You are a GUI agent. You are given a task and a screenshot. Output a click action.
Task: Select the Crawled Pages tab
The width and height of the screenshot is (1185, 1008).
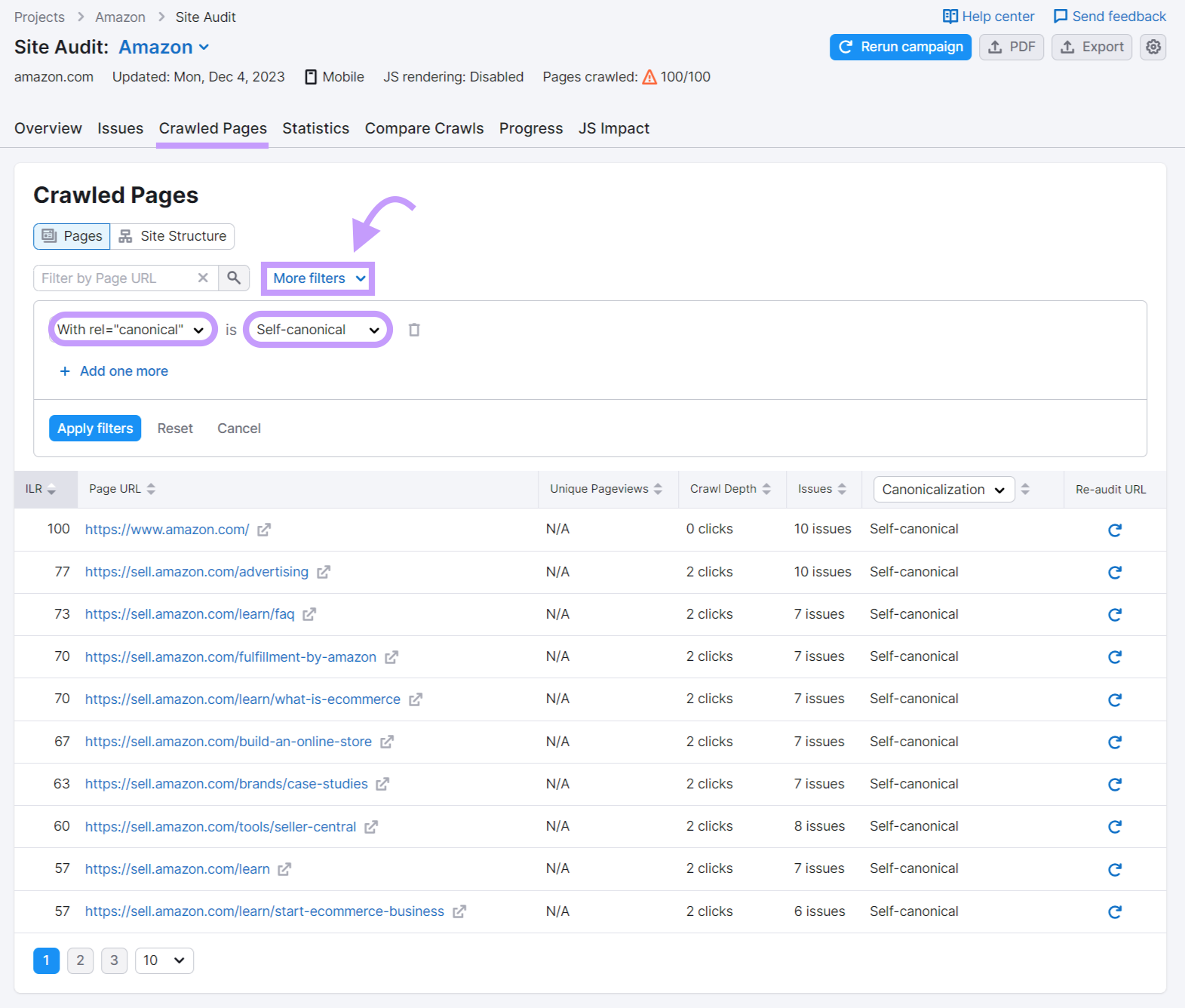(213, 128)
